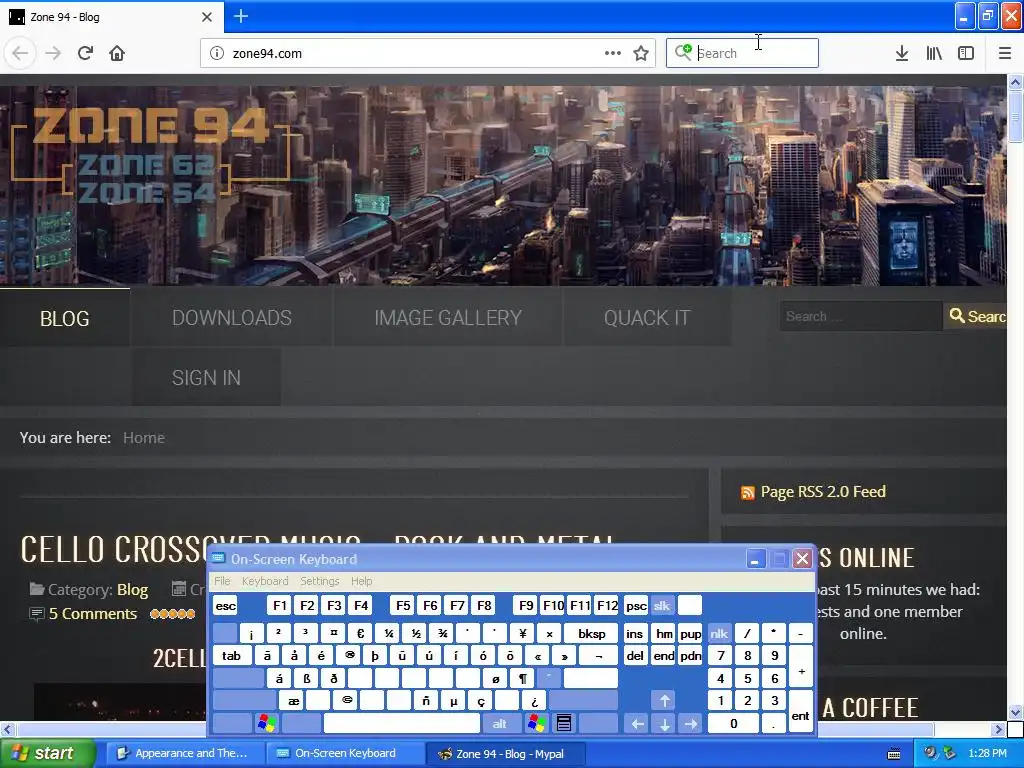
Task: Open the 5 Comments link
Action: [x=93, y=614]
